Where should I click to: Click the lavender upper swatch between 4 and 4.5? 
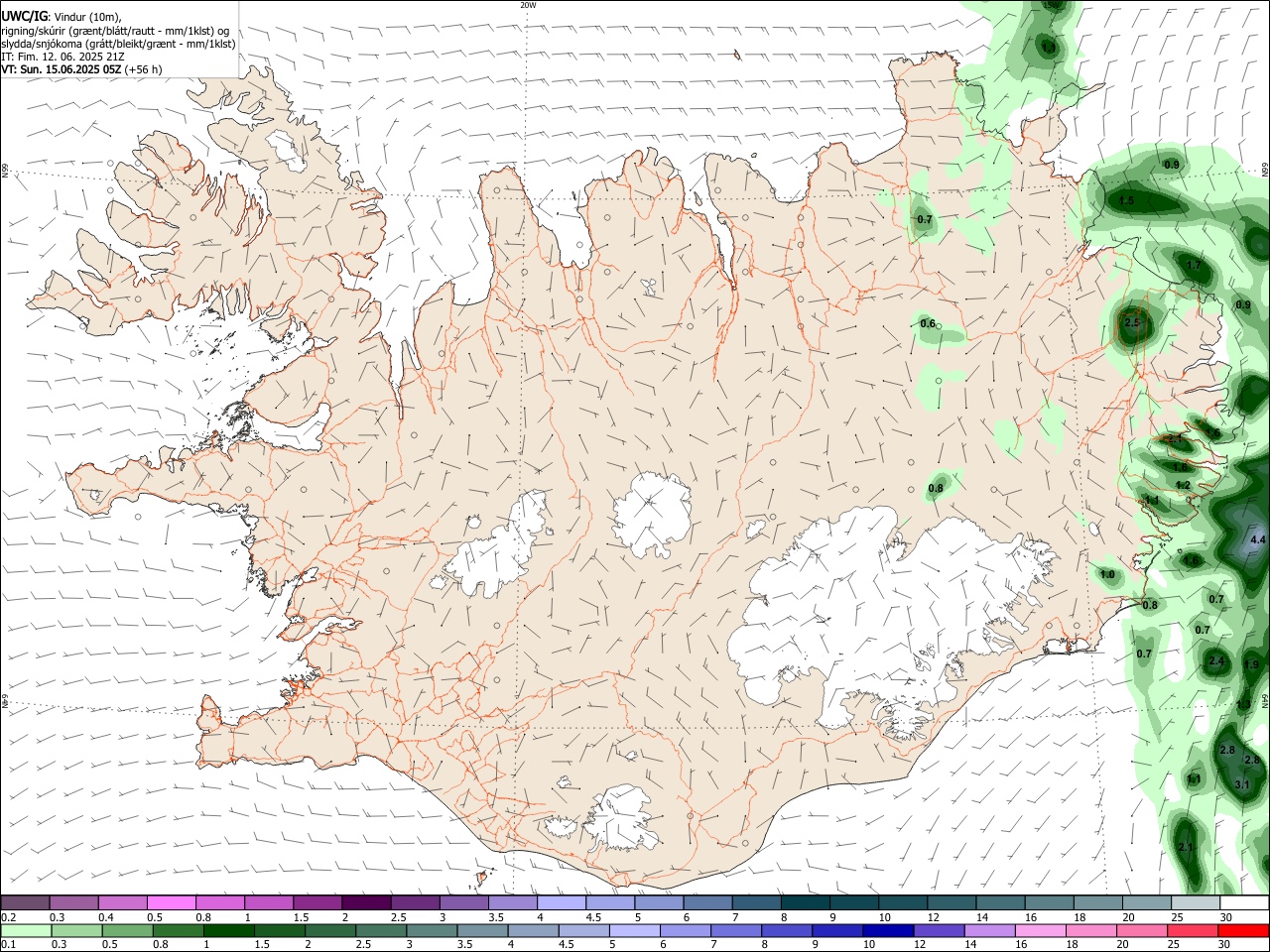click(x=561, y=902)
